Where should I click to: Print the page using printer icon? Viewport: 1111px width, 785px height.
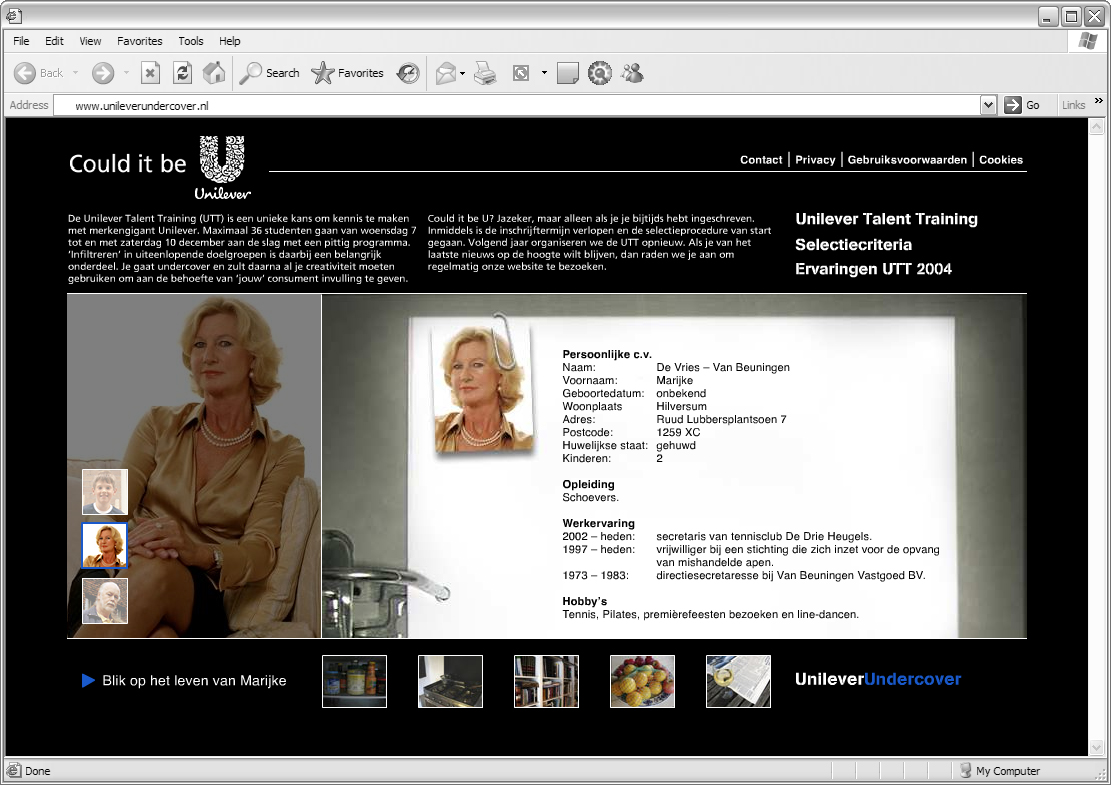(x=485, y=73)
